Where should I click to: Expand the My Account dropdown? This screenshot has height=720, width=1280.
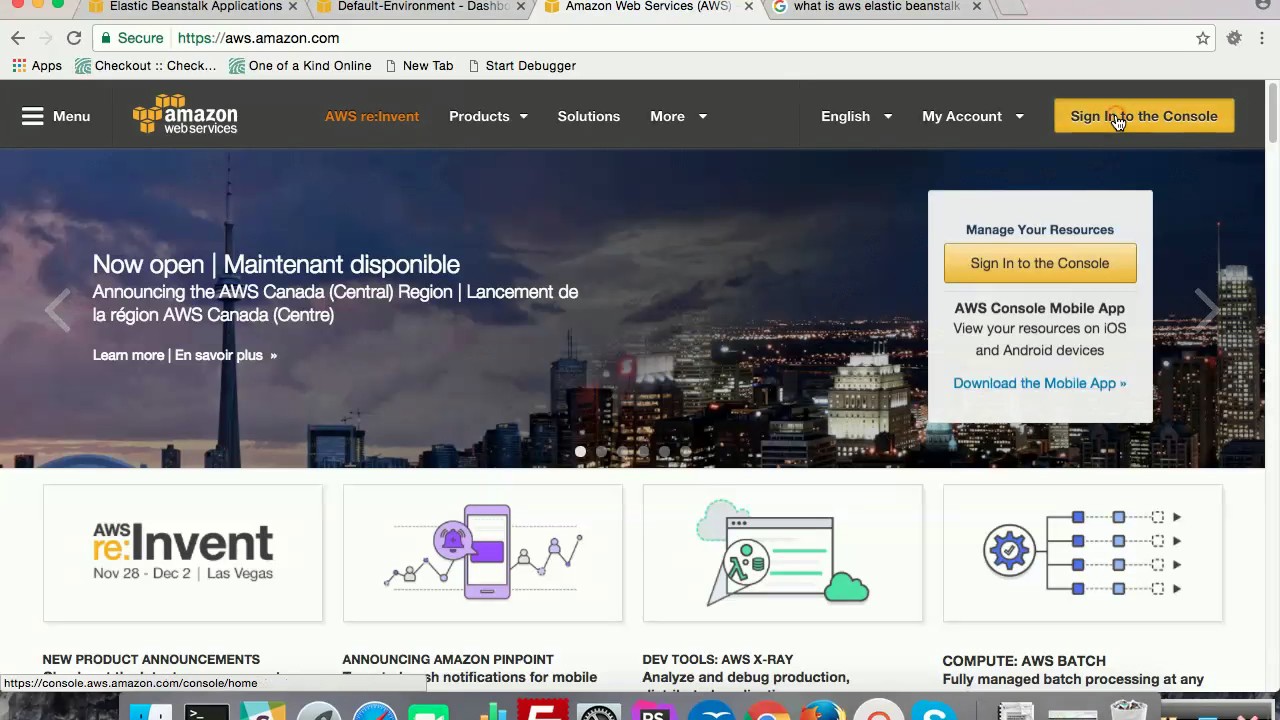972,116
